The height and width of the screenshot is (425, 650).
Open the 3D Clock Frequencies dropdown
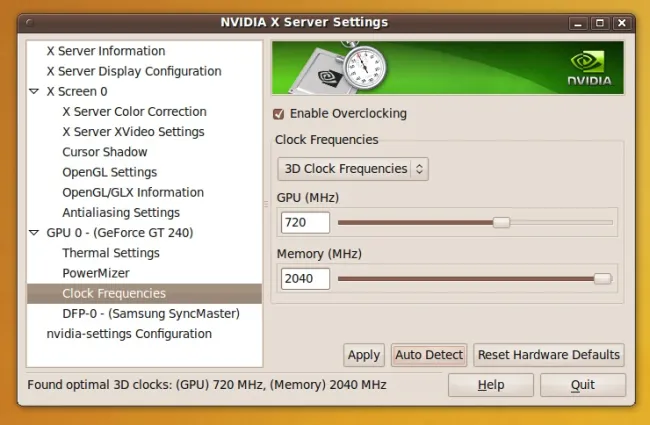(353, 169)
